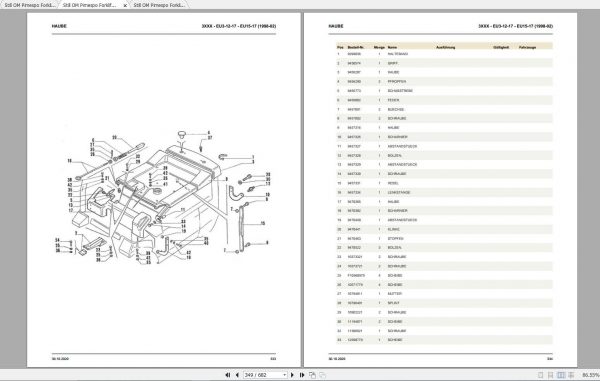The width and height of the screenshot is (600, 381).
Task: Select the STOPFEN row in the parts list
Action: [x=445, y=238]
